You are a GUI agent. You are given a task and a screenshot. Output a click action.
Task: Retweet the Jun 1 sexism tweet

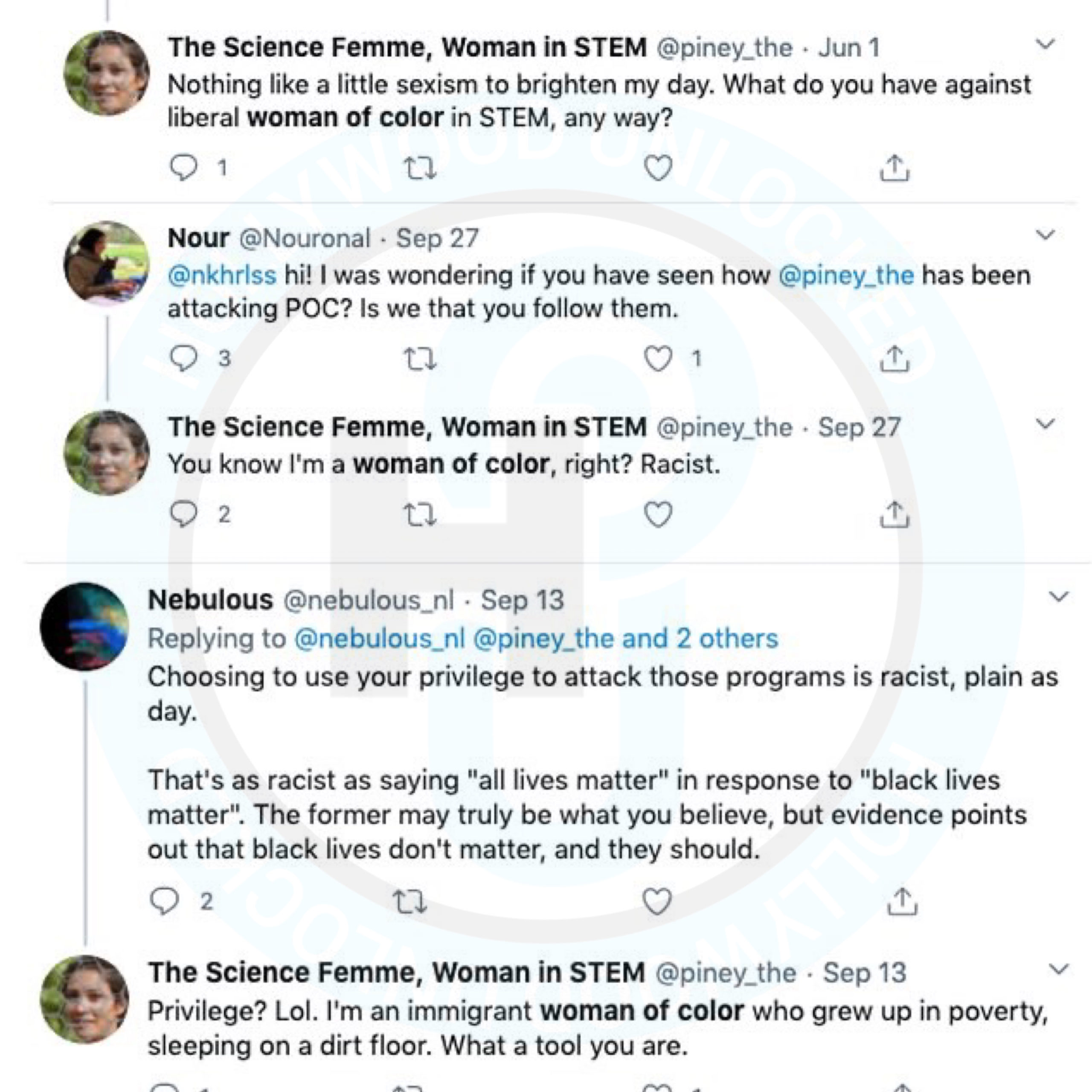point(420,168)
